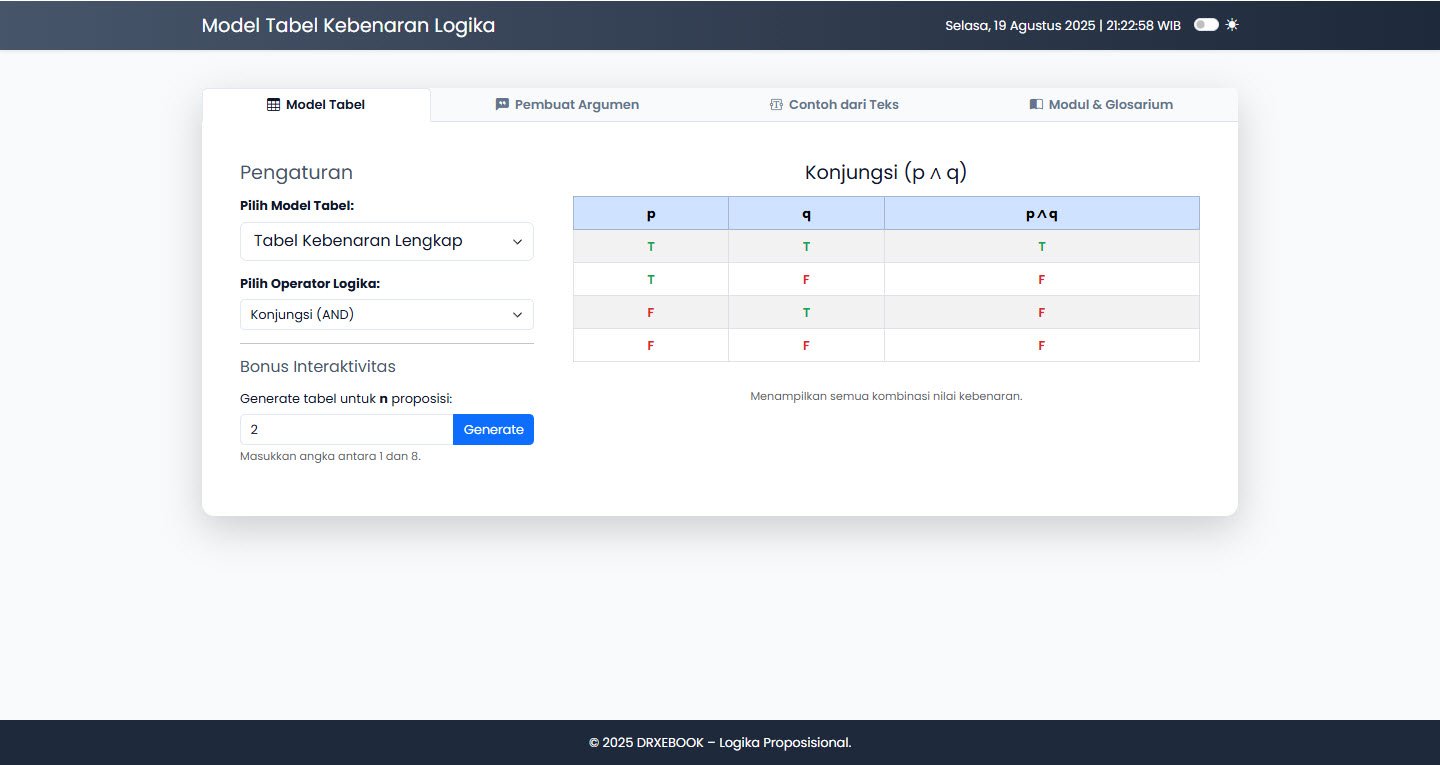Click the Bonus Interaktivitas heading
1440x765 pixels.
point(318,366)
